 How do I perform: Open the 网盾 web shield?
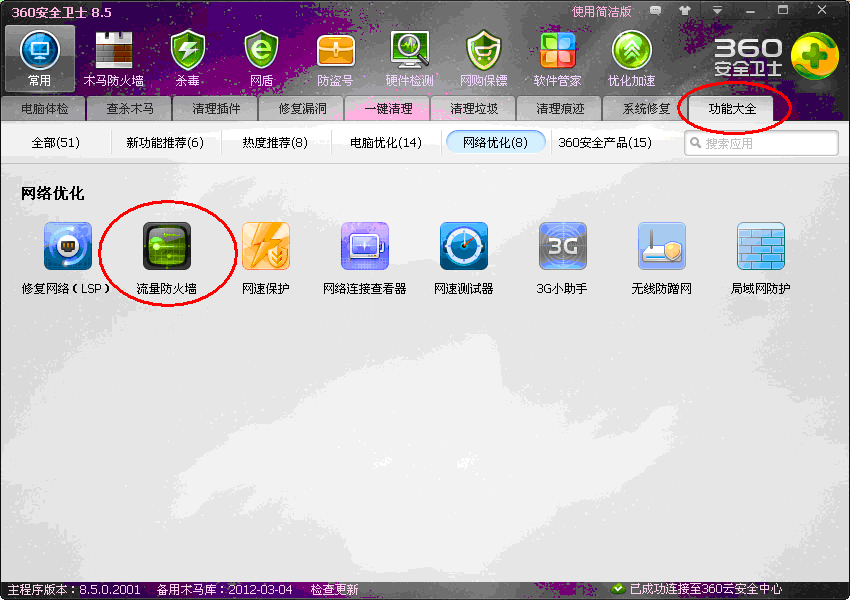point(261,59)
